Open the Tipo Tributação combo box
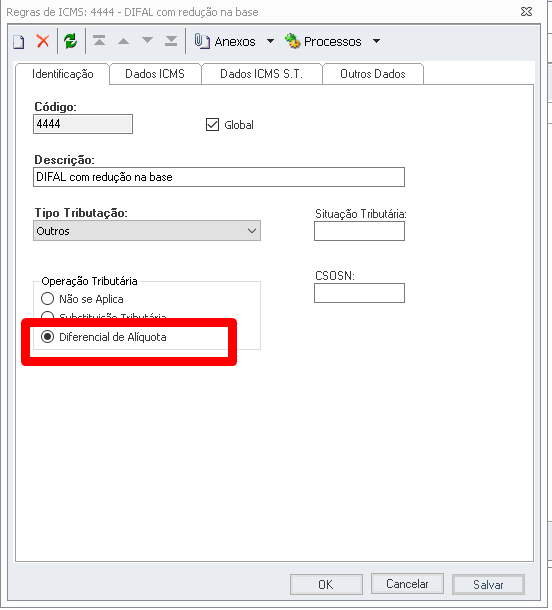 click(147, 231)
